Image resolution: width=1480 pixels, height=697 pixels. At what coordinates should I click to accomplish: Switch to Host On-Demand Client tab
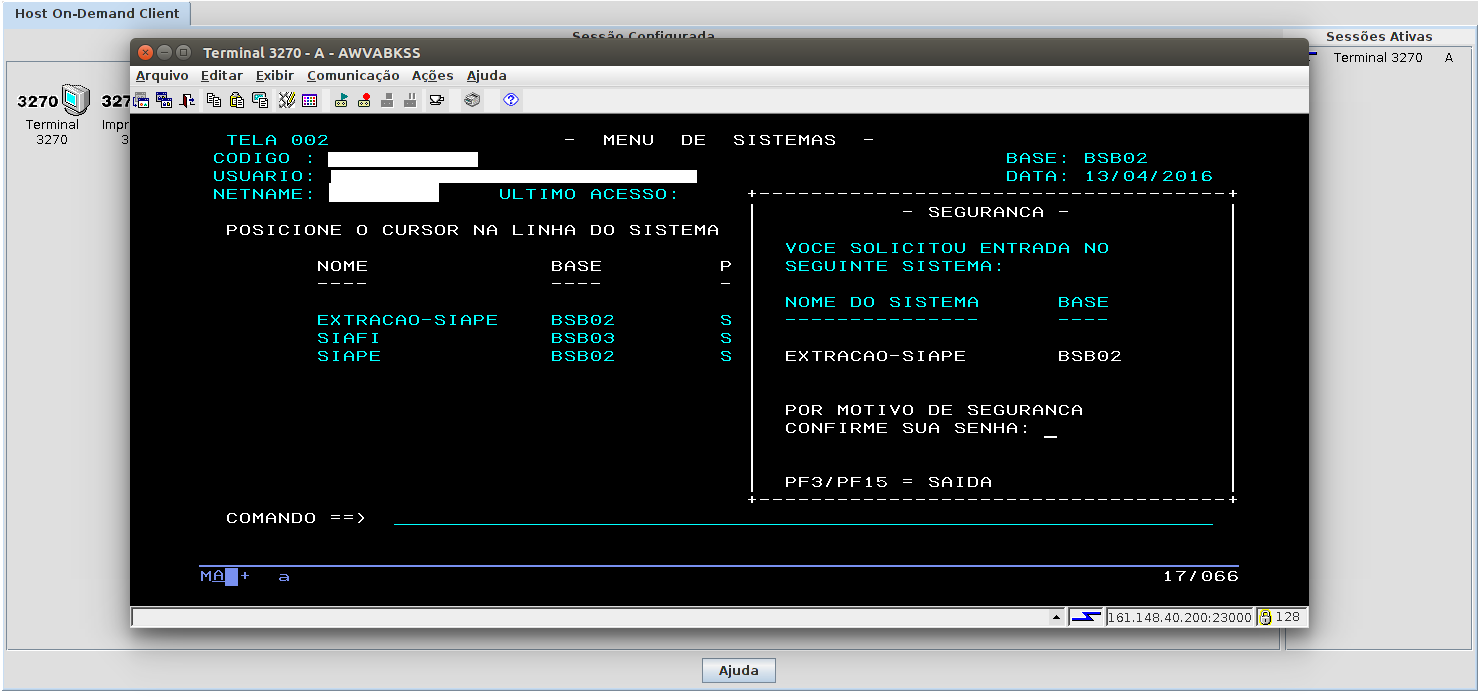(x=97, y=14)
